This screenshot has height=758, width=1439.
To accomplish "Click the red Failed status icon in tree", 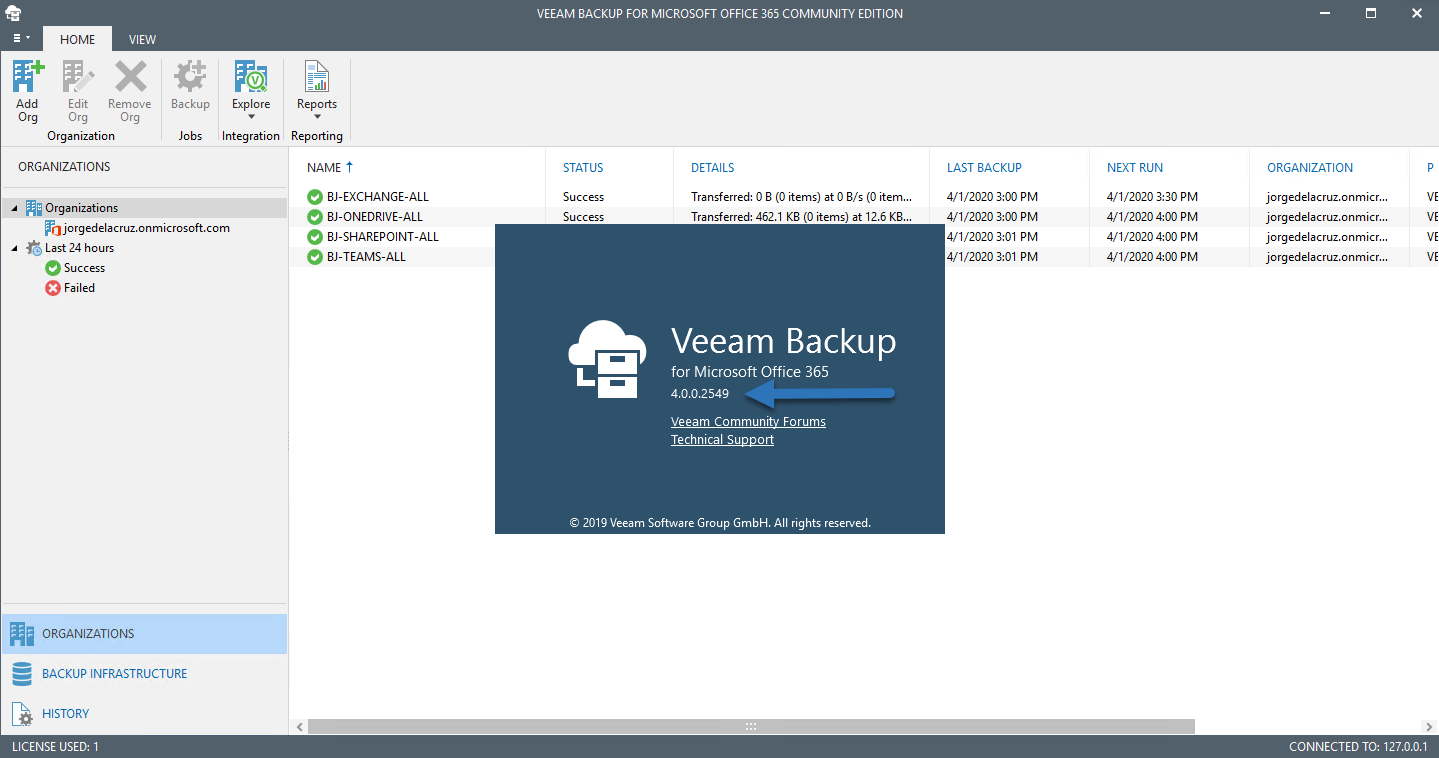I will pyautogui.click(x=53, y=288).
